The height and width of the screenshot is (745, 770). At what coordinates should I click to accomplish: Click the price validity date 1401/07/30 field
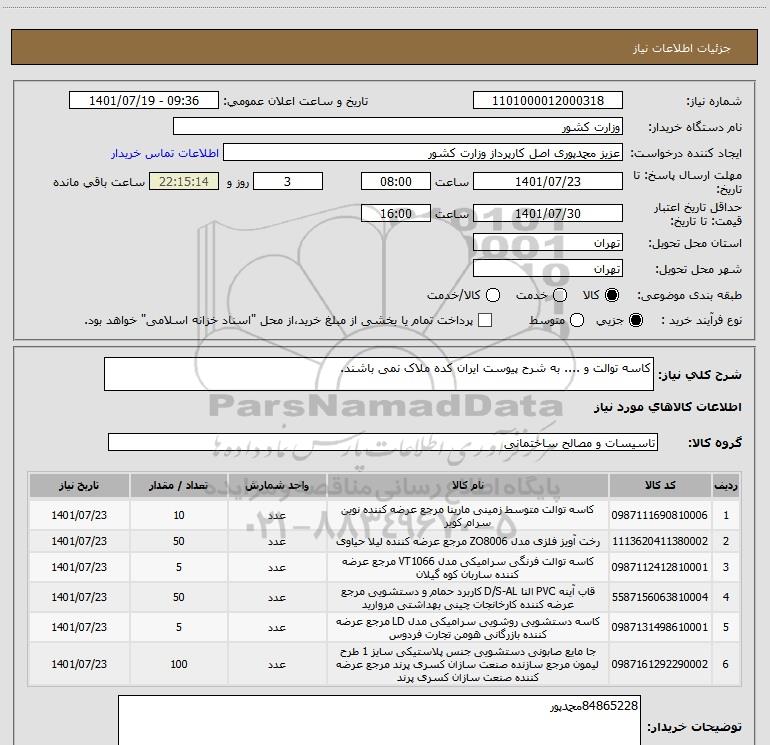tap(548, 214)
